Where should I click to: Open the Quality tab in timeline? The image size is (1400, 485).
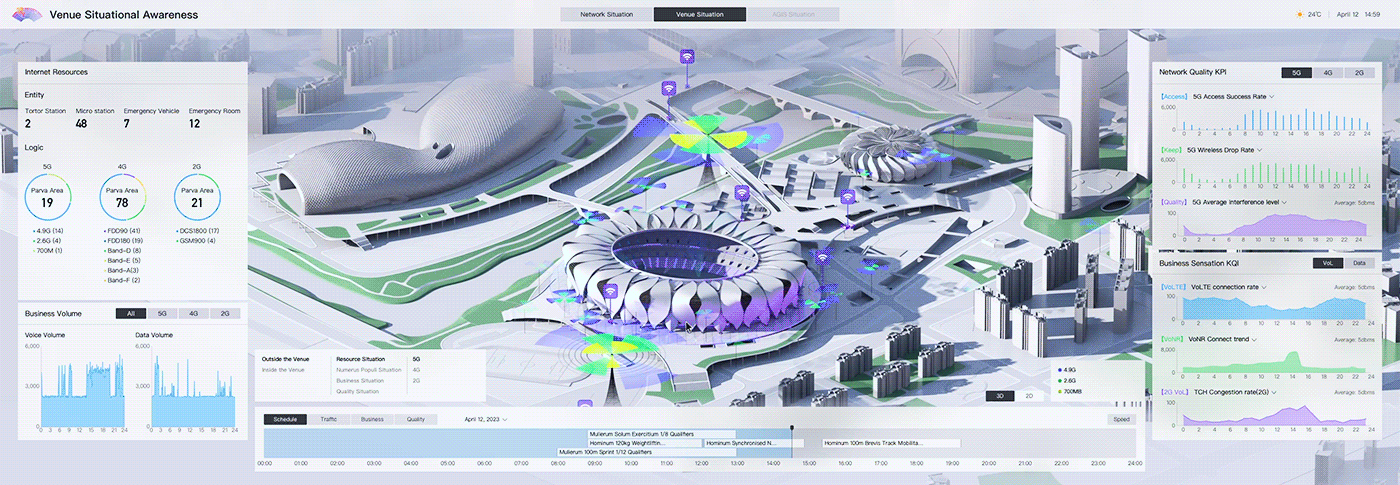pos(416,420)
